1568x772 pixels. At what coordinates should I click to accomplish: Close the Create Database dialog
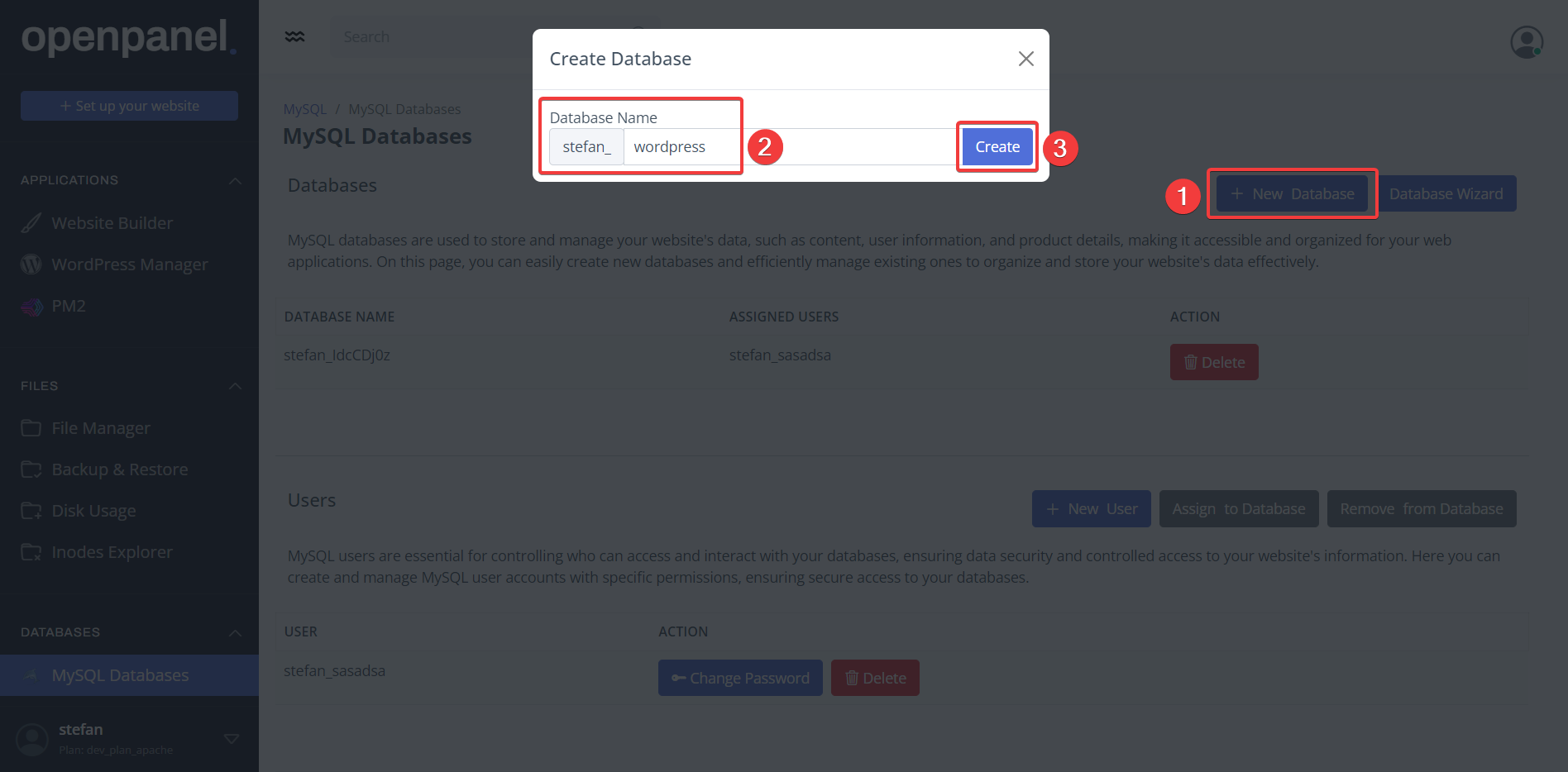1025,59
